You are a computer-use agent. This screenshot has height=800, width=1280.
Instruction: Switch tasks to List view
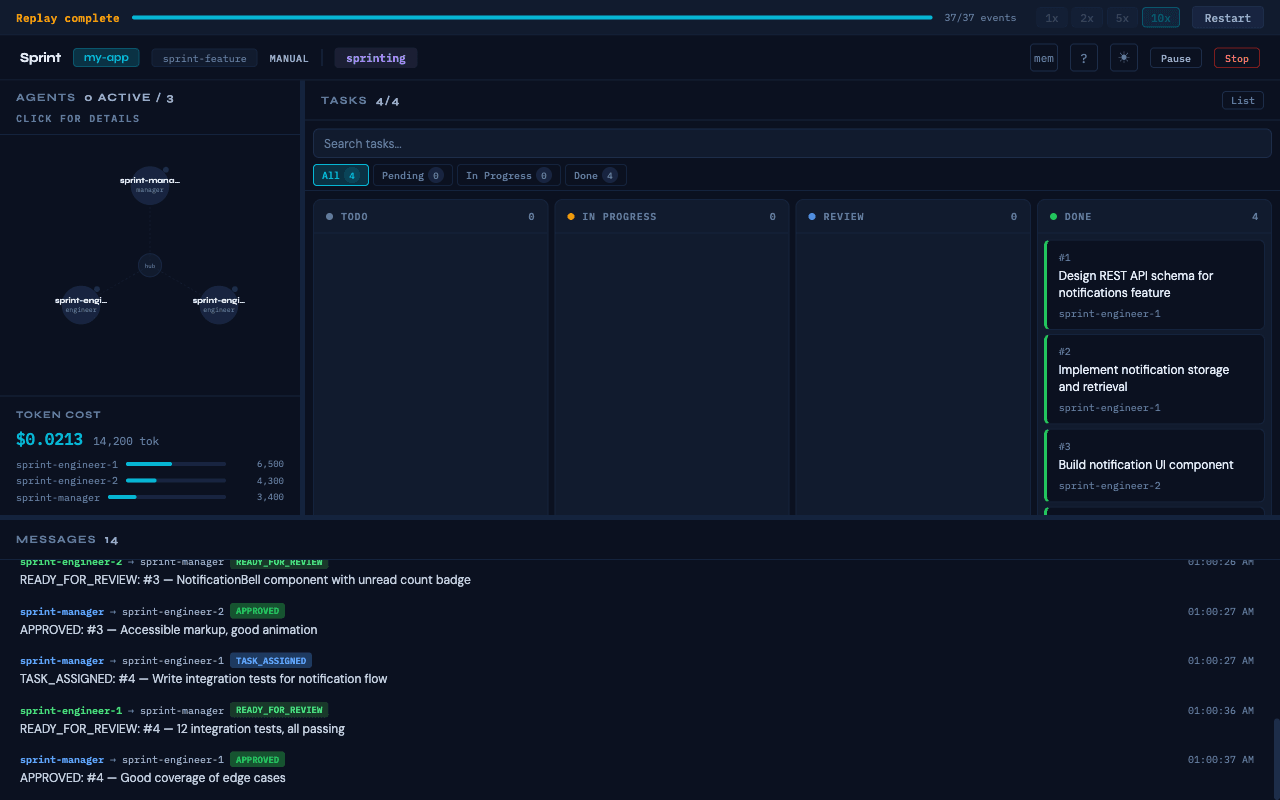[1242, 100]
